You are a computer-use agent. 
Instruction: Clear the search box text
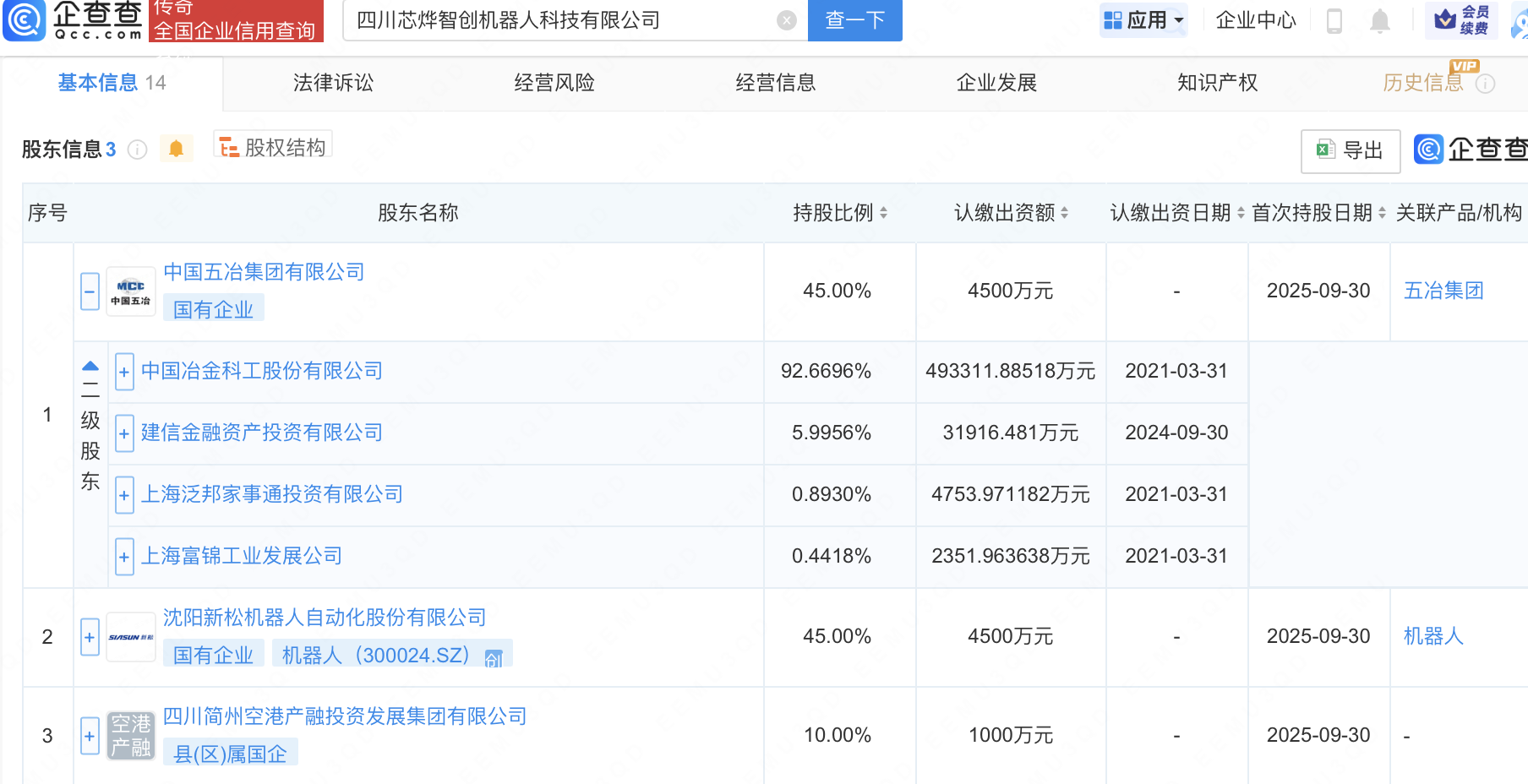786,20
